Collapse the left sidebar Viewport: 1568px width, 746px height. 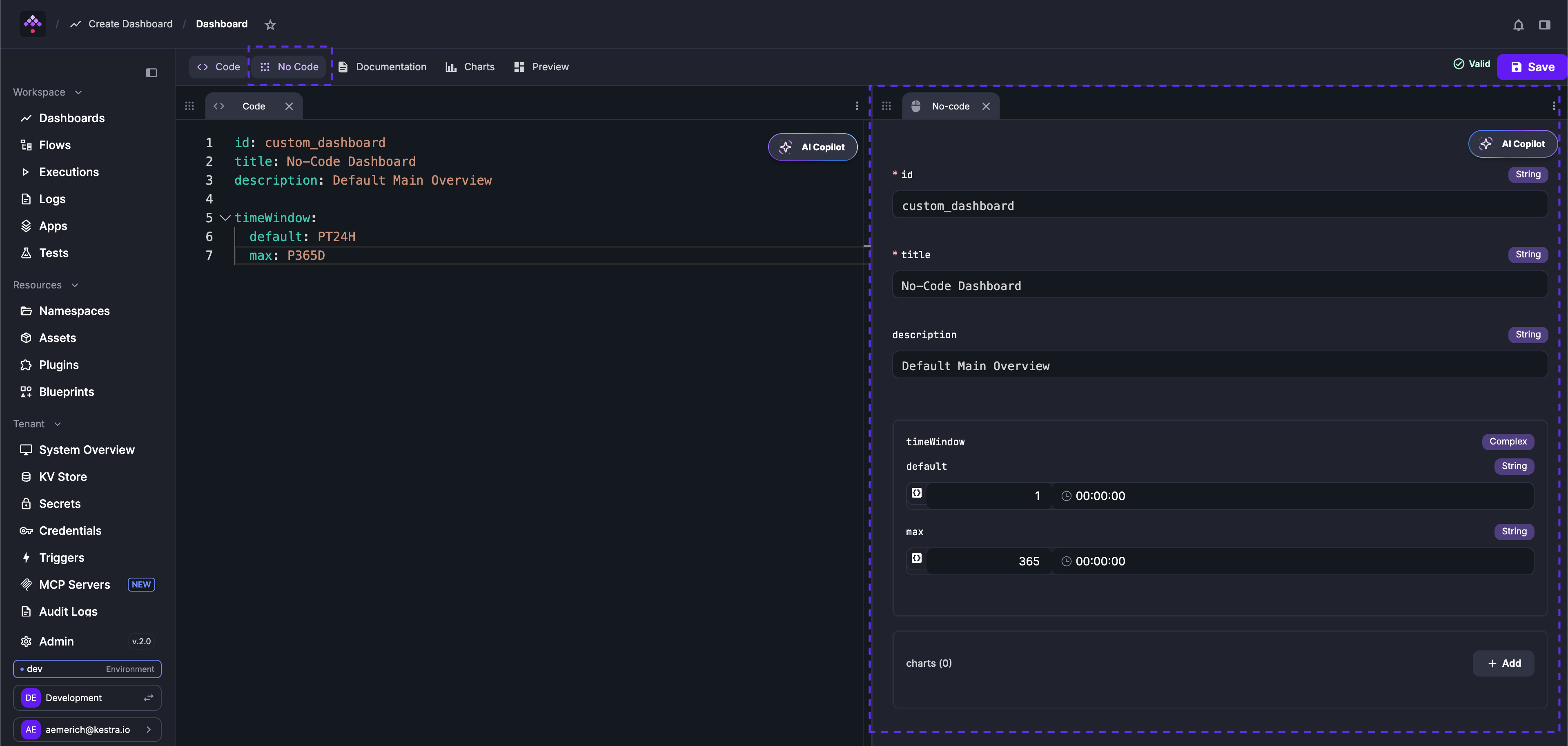[151, 73]
